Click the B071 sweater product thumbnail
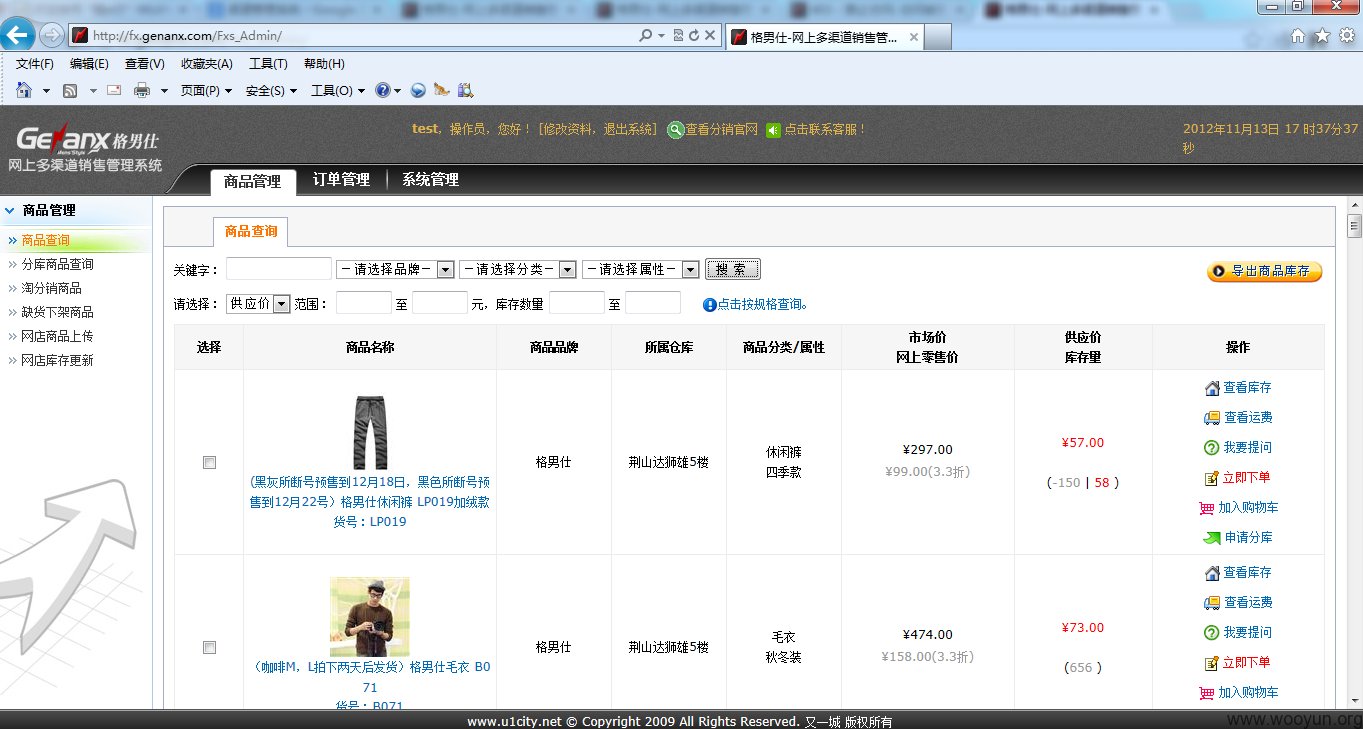 369,617
